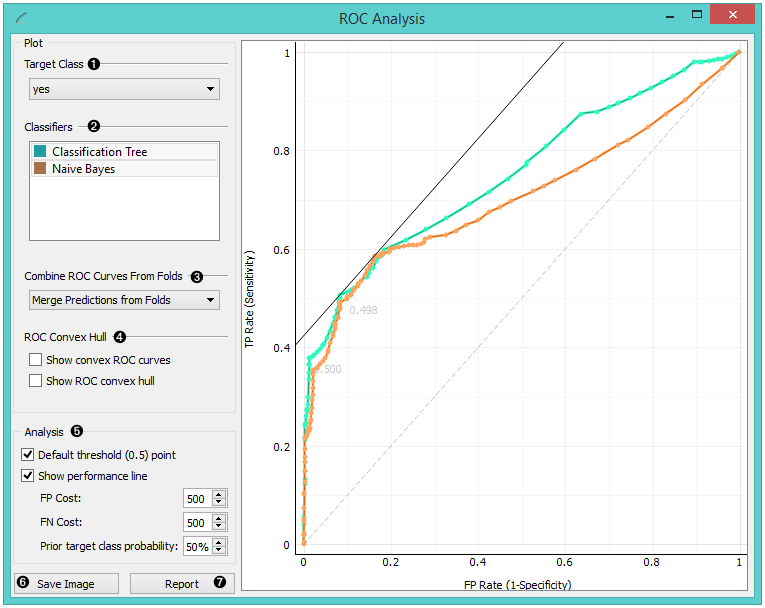
Task: Open the Target Class dropdown
Action: click(x=124, y=89)
